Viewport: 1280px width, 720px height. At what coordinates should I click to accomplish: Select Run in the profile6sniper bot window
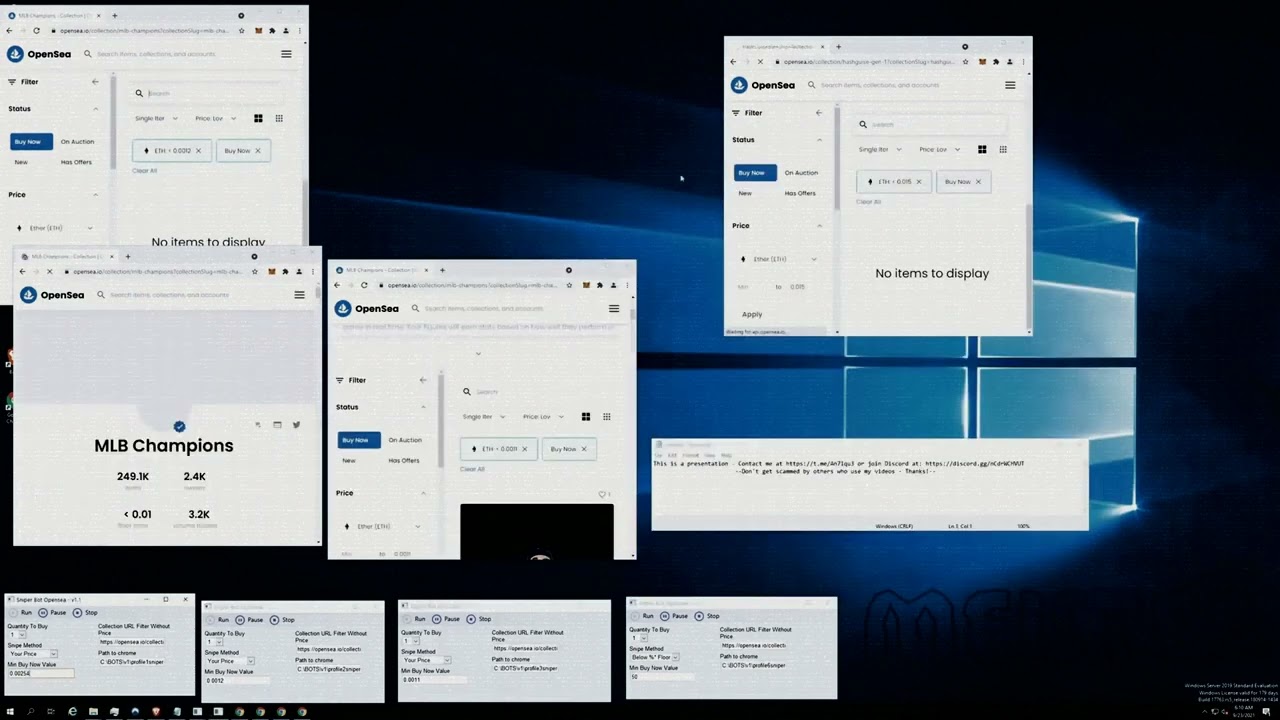tap(643, 616)
